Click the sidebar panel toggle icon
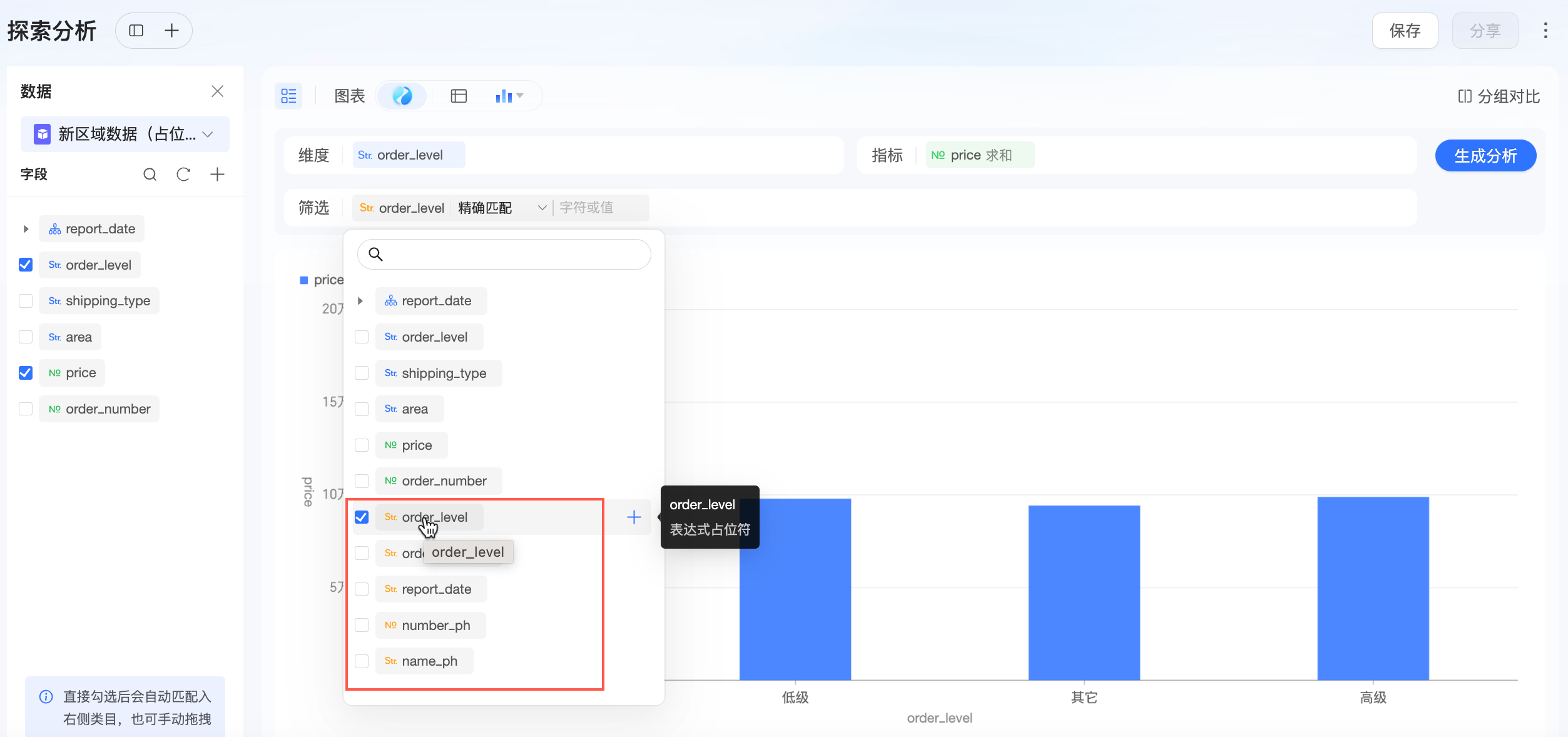The height and width of the screenshot is (737, 1568). click(136, 31)
